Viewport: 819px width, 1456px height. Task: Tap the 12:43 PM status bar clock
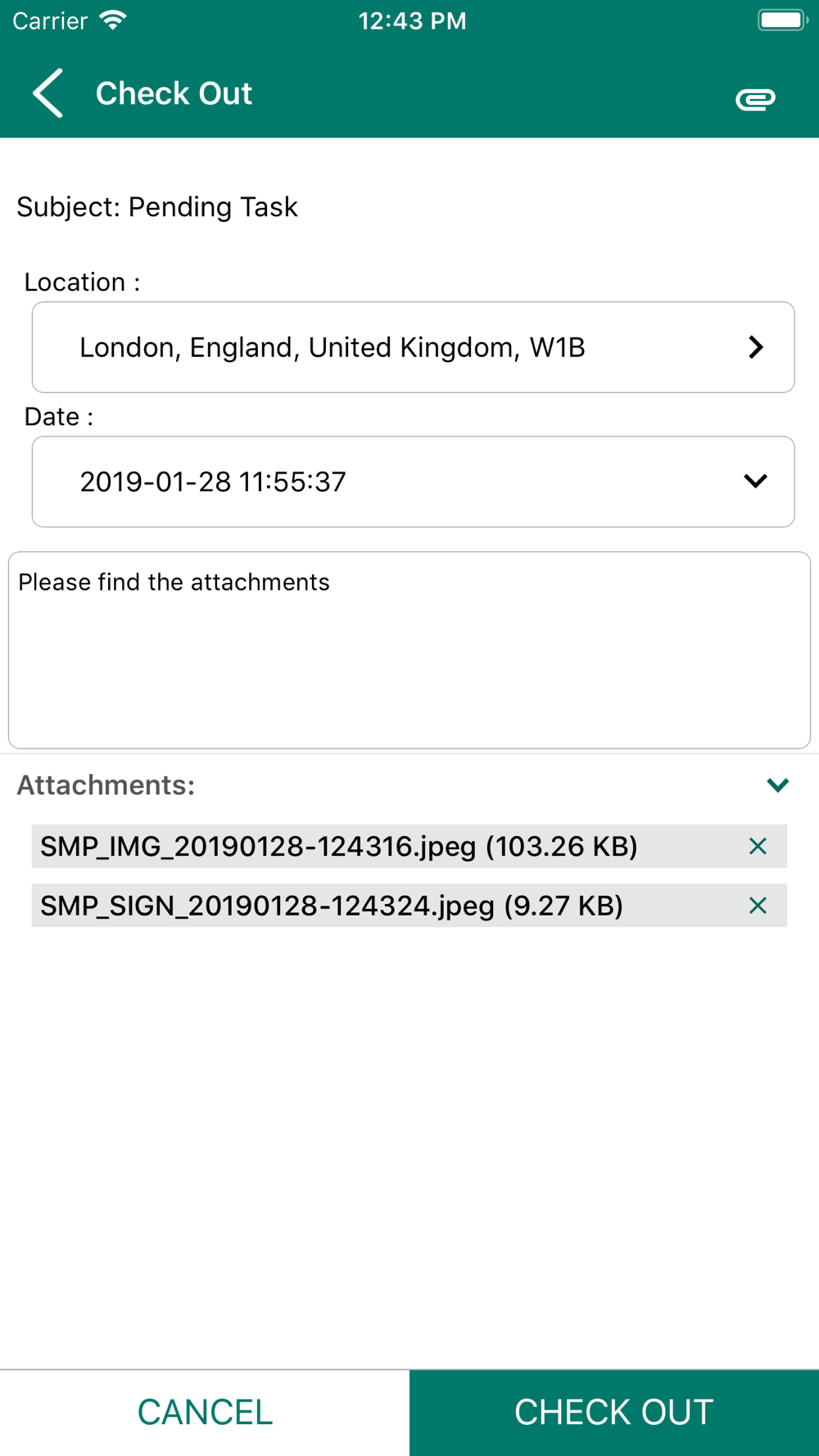[x=412, y=20]
